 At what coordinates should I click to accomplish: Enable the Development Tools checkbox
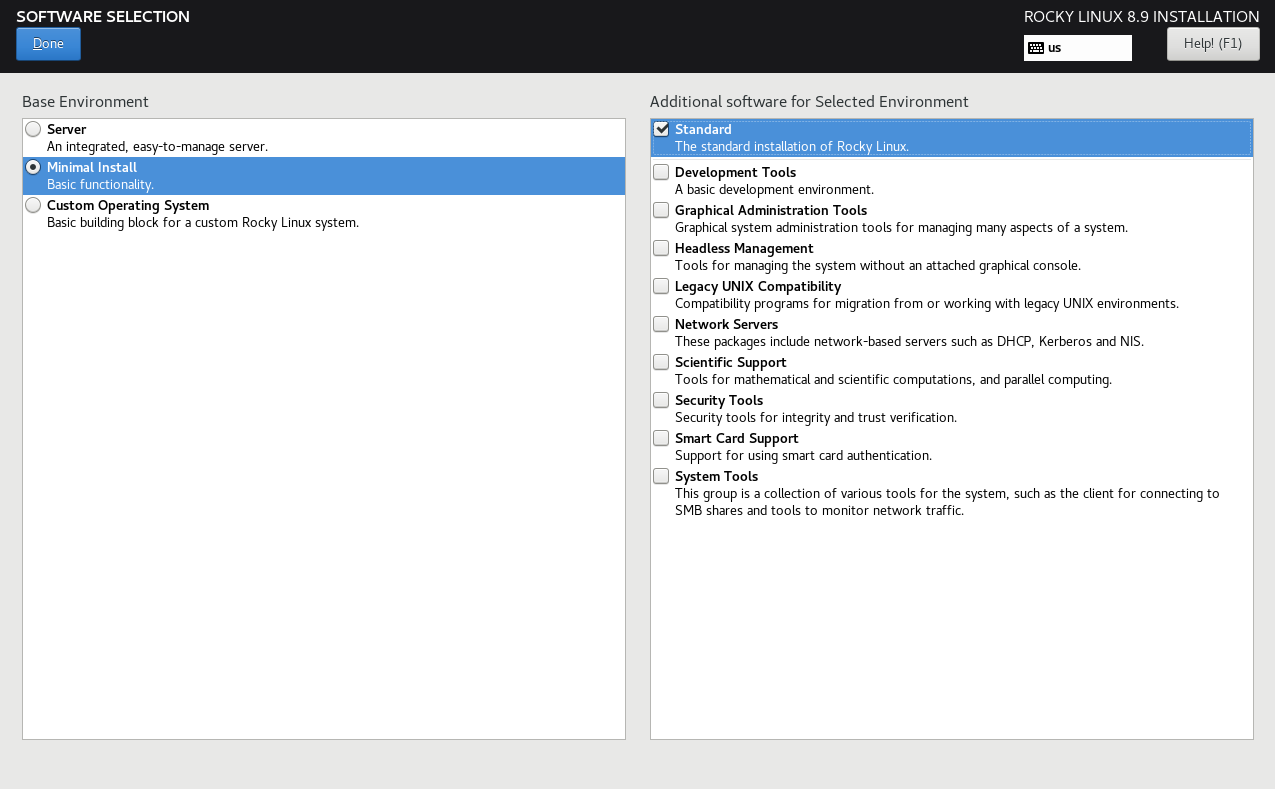click(661, 172)
